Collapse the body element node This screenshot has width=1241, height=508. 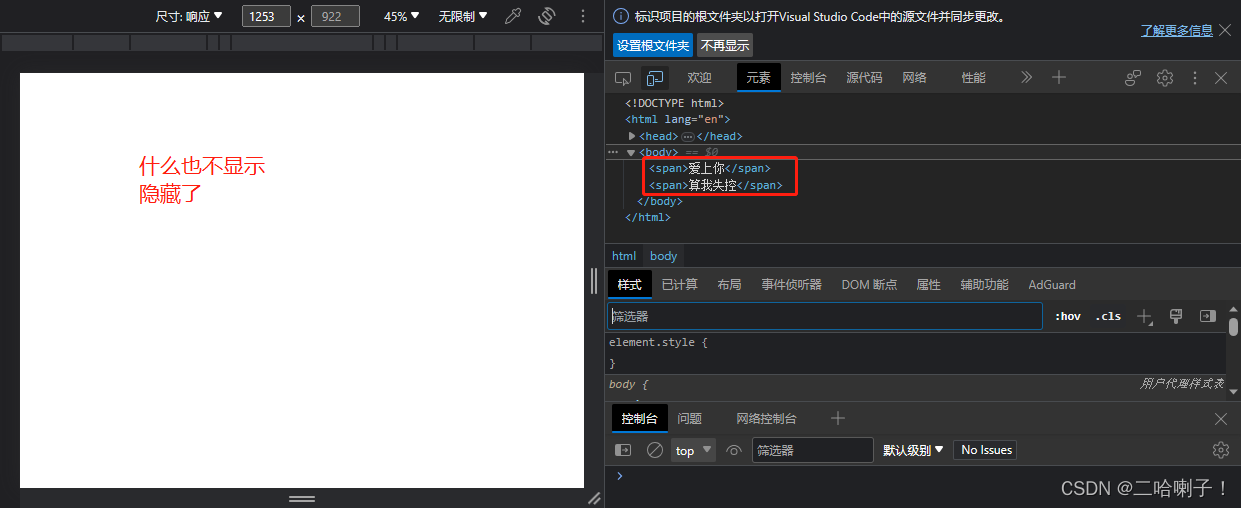[x=631, y=152]
